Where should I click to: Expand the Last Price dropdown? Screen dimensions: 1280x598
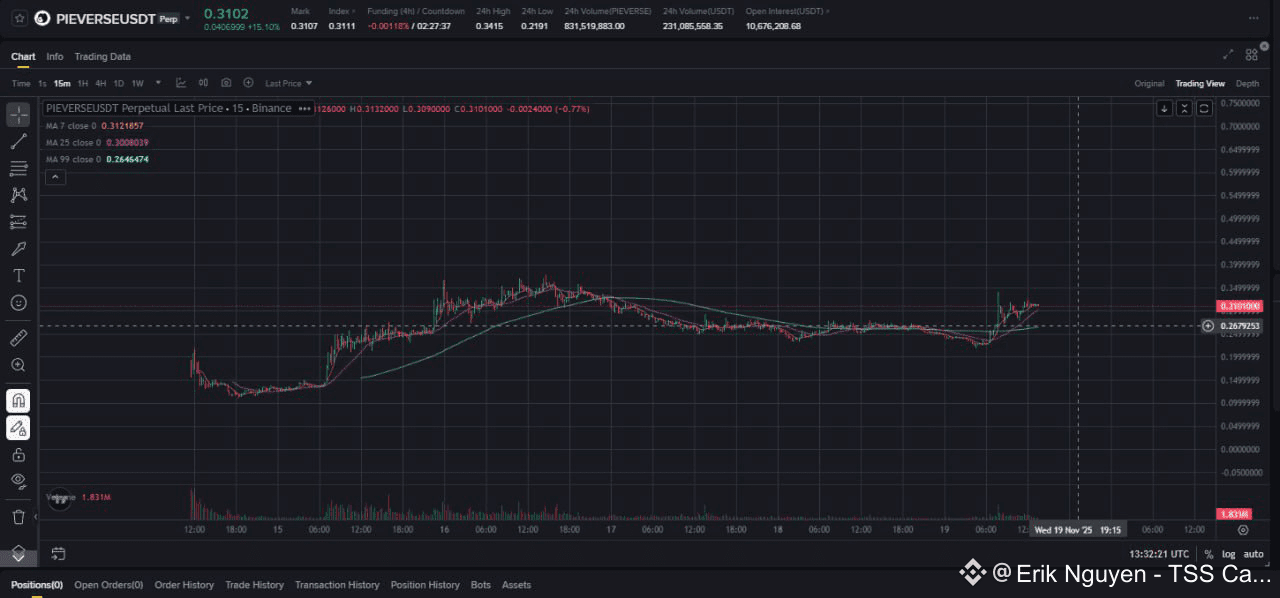[x=289, y=83]
